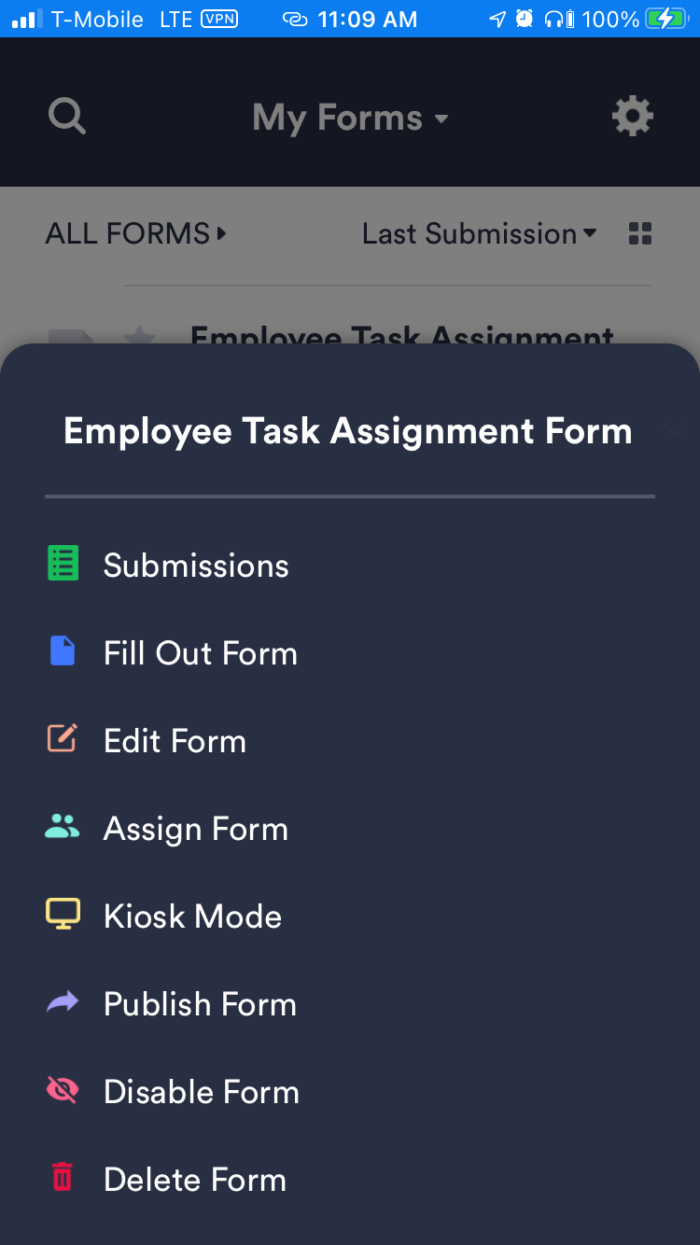Select the Publish Form option
700x1245 pixels.
pyautogui.click(x=200, y=1004)
